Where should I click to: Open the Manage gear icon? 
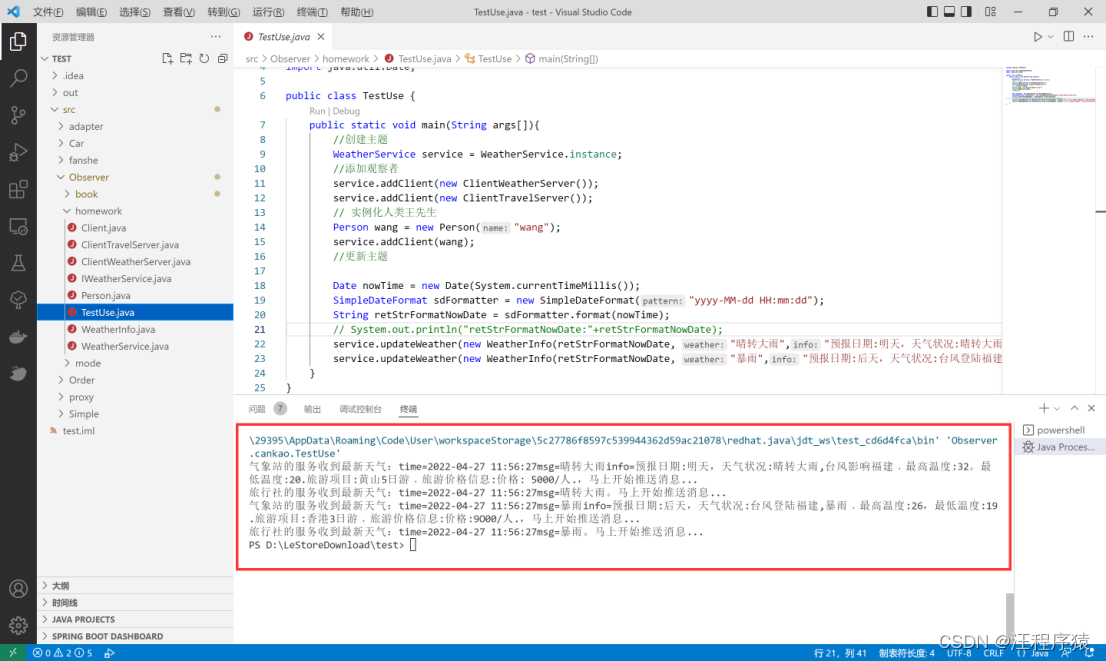tap(18, 624)
